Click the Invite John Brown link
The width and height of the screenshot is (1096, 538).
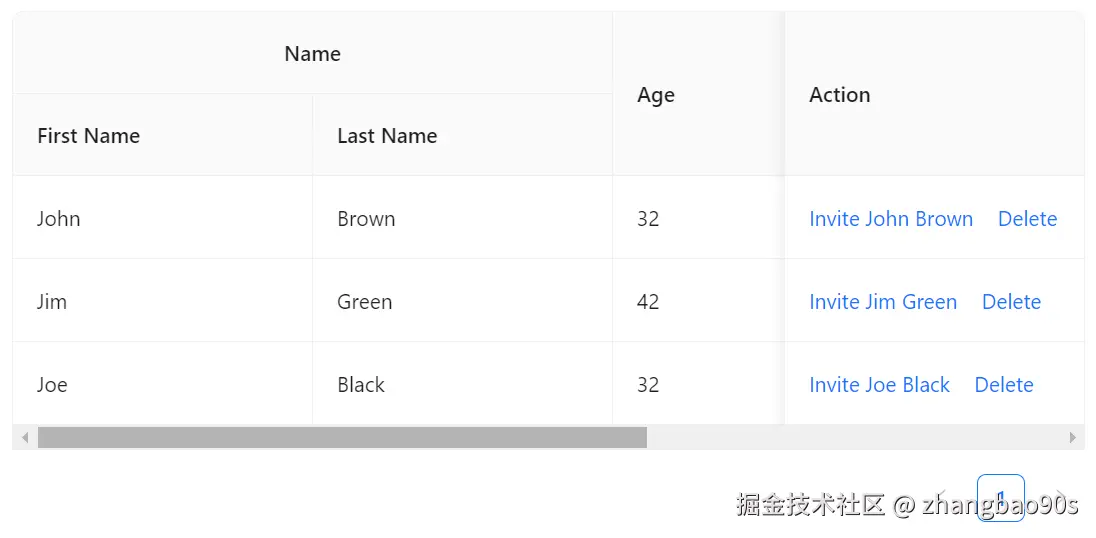click(890, 219)
